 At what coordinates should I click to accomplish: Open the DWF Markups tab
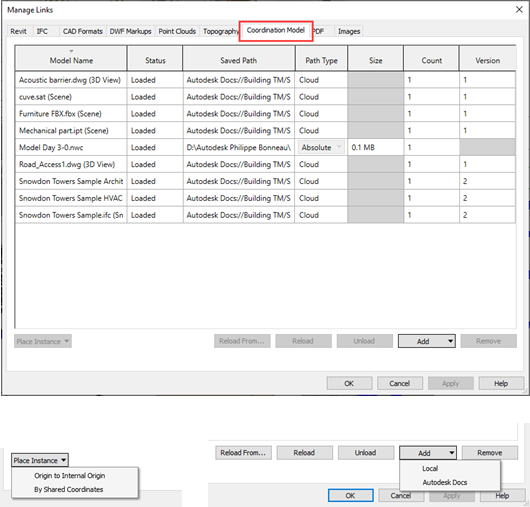(130, 31)
